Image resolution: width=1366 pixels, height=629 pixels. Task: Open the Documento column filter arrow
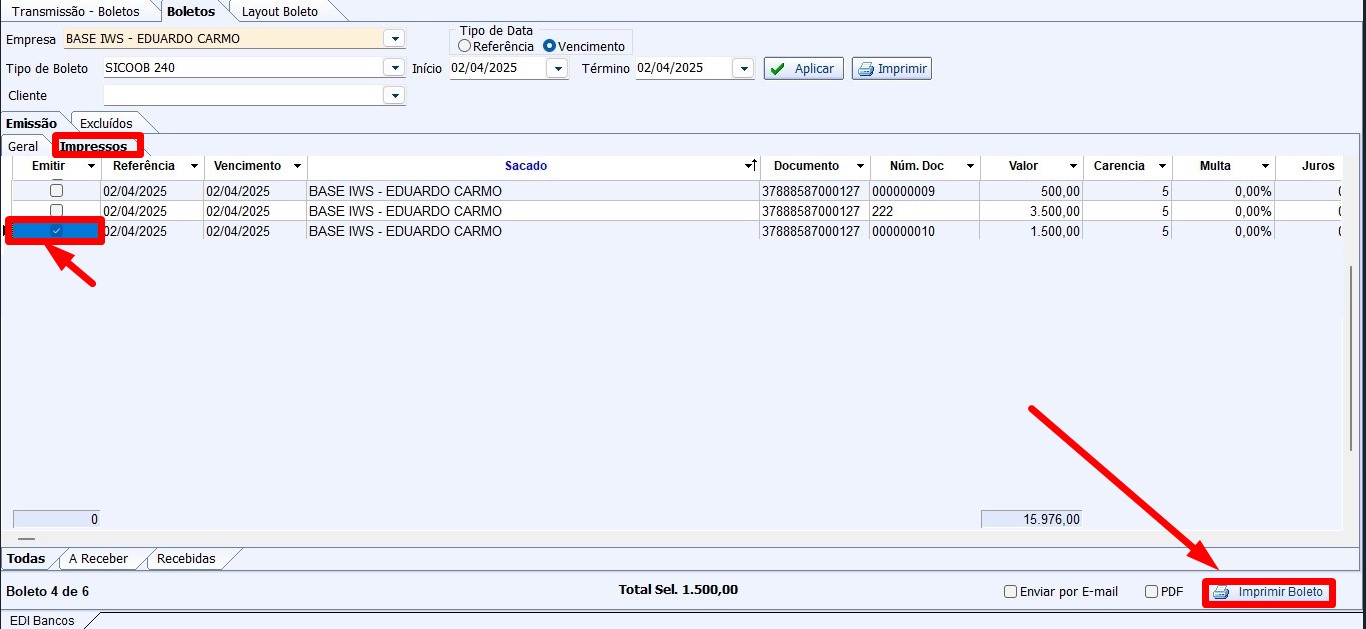[860, 166]
